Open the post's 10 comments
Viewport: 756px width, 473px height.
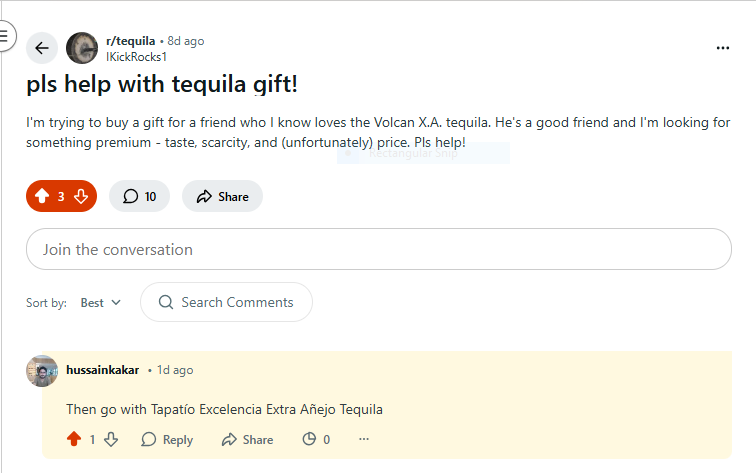coord(139,197)
